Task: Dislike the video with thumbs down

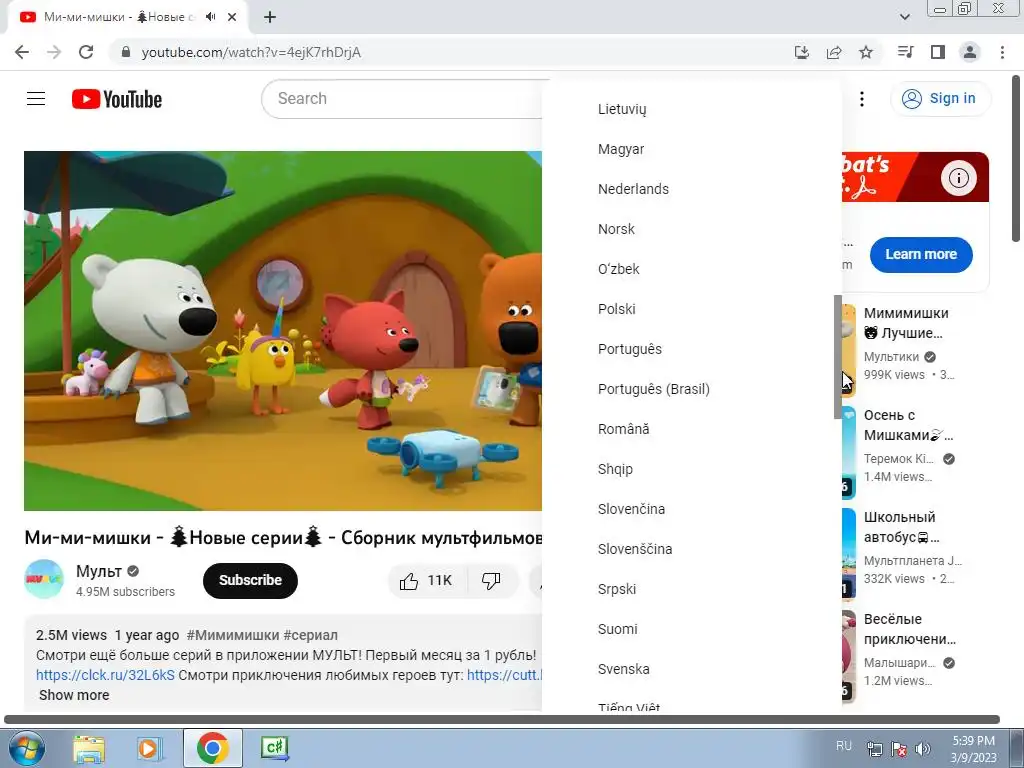Action: pos(491,580)
